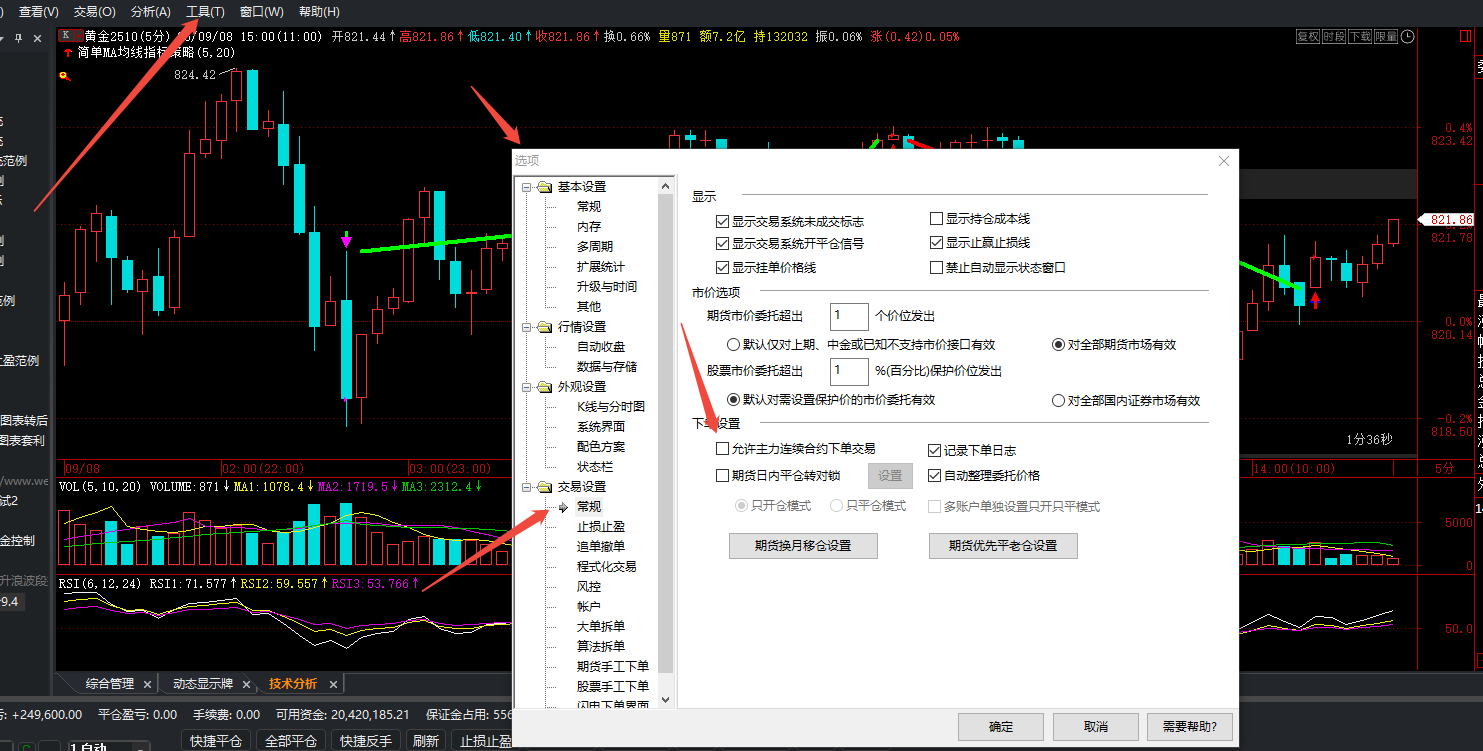Click the yellow magnifier icon on the chart

coord(65,76)
